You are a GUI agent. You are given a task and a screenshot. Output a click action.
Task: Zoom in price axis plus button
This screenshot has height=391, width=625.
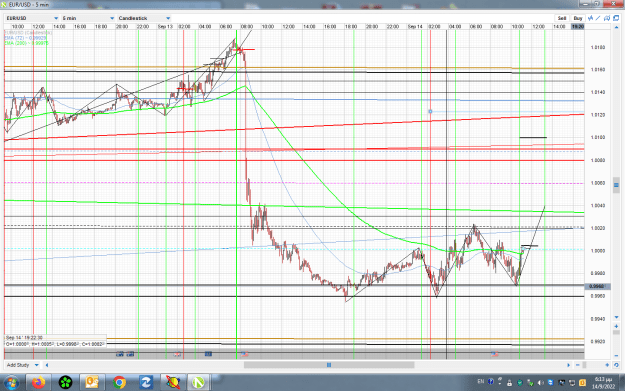[616, 326]
